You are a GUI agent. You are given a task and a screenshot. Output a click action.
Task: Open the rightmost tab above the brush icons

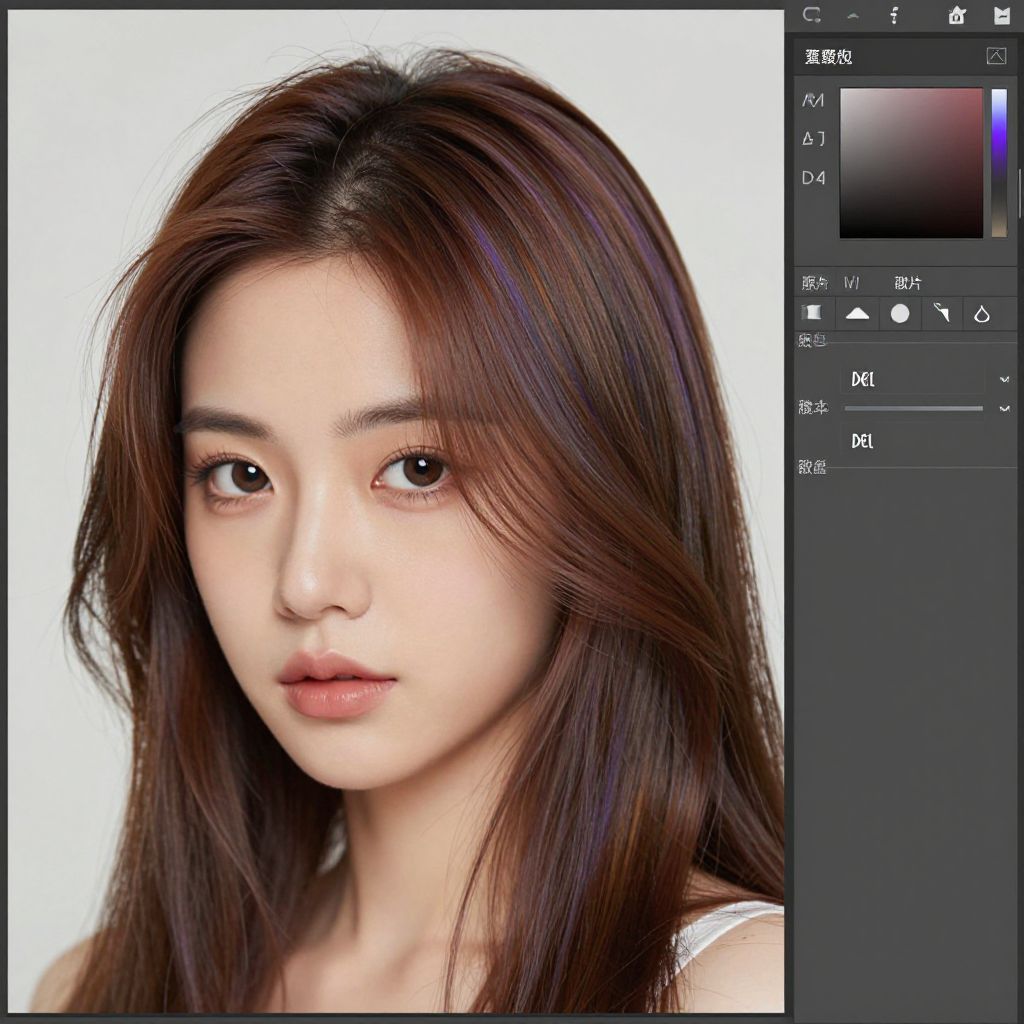(908, 283)
